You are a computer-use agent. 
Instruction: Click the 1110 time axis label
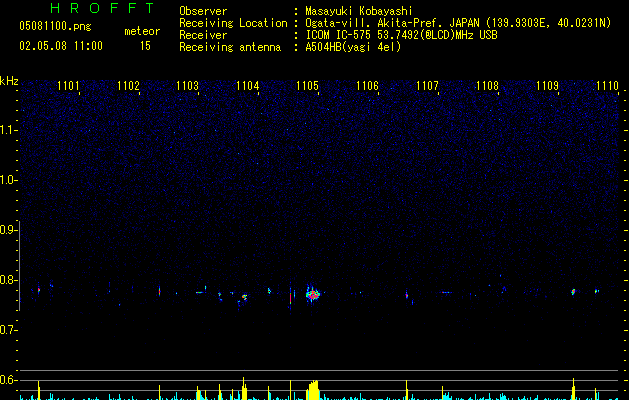coord(607,86)
